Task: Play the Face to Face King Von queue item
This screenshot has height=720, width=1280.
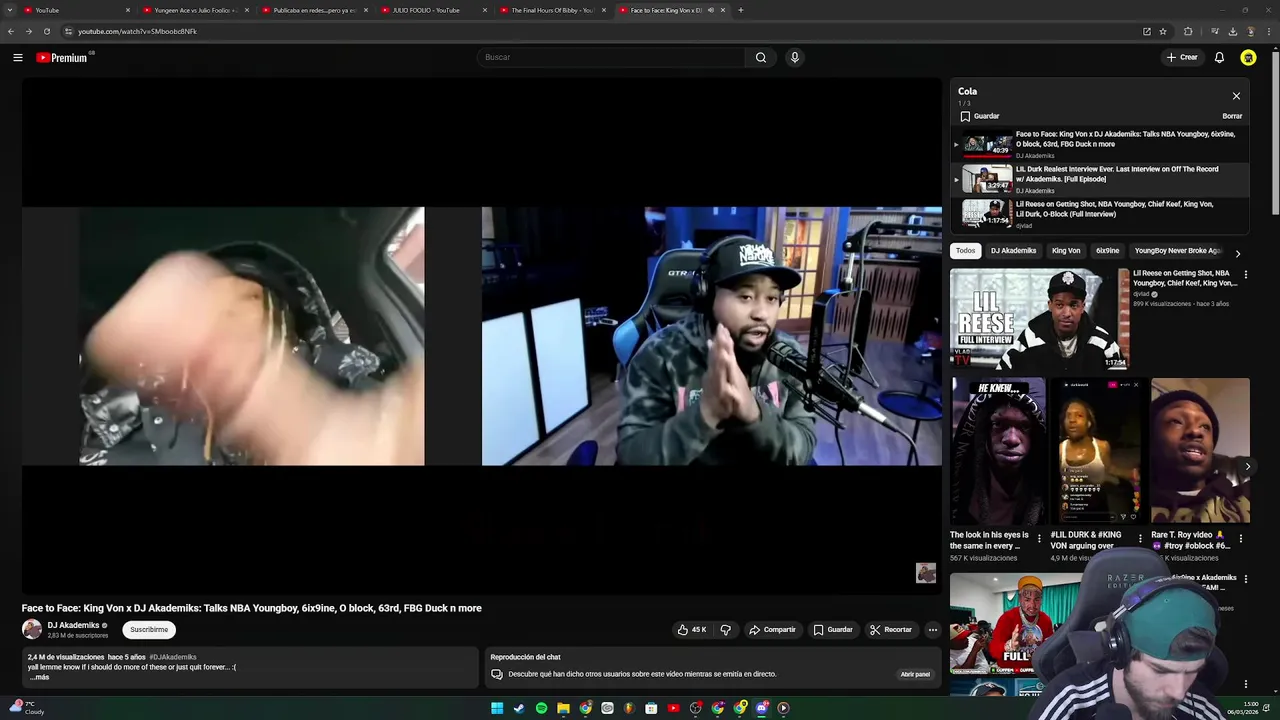Action: 1100,144
